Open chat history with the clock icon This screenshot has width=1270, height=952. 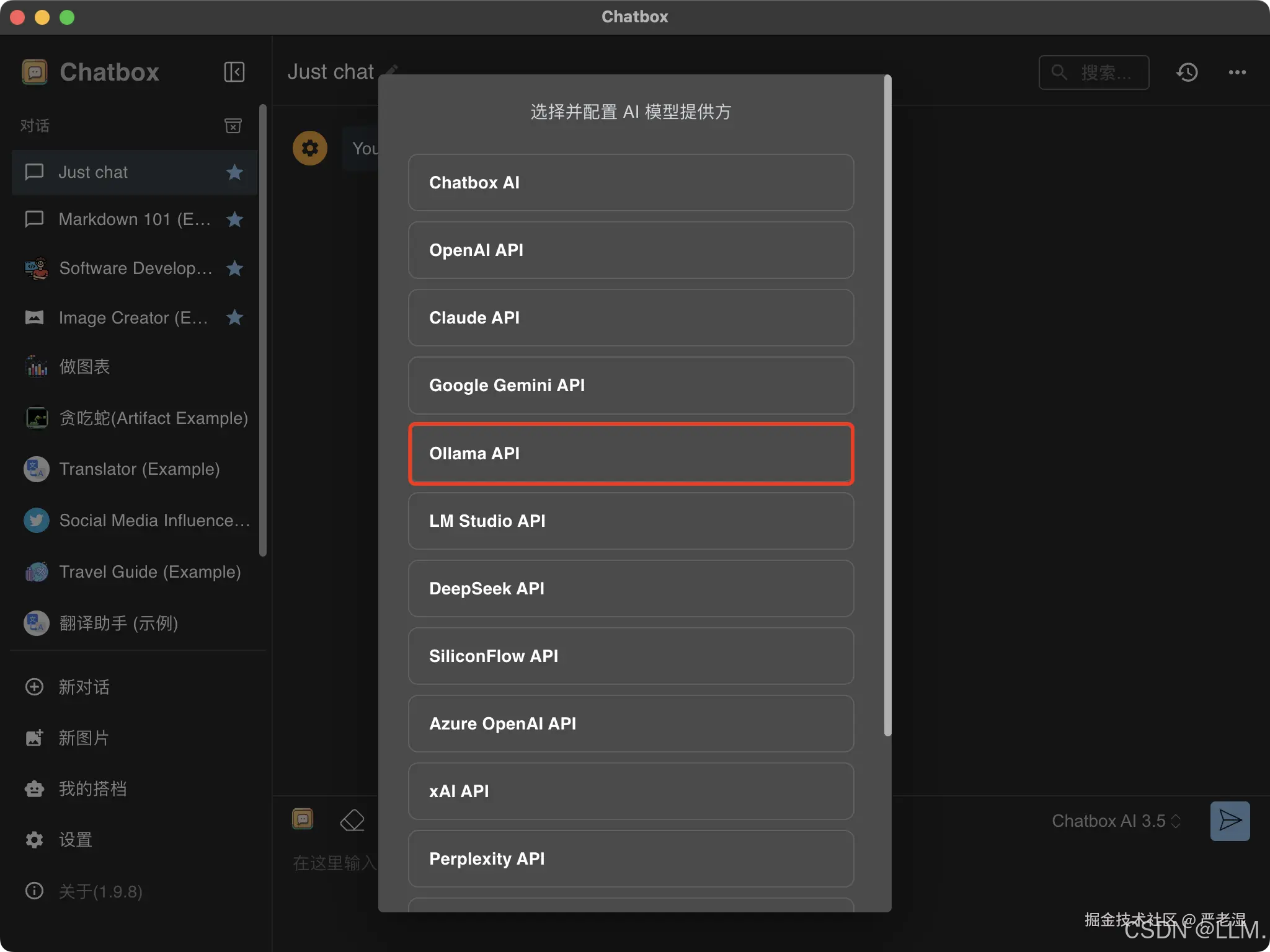click(x=1187, y=73)
